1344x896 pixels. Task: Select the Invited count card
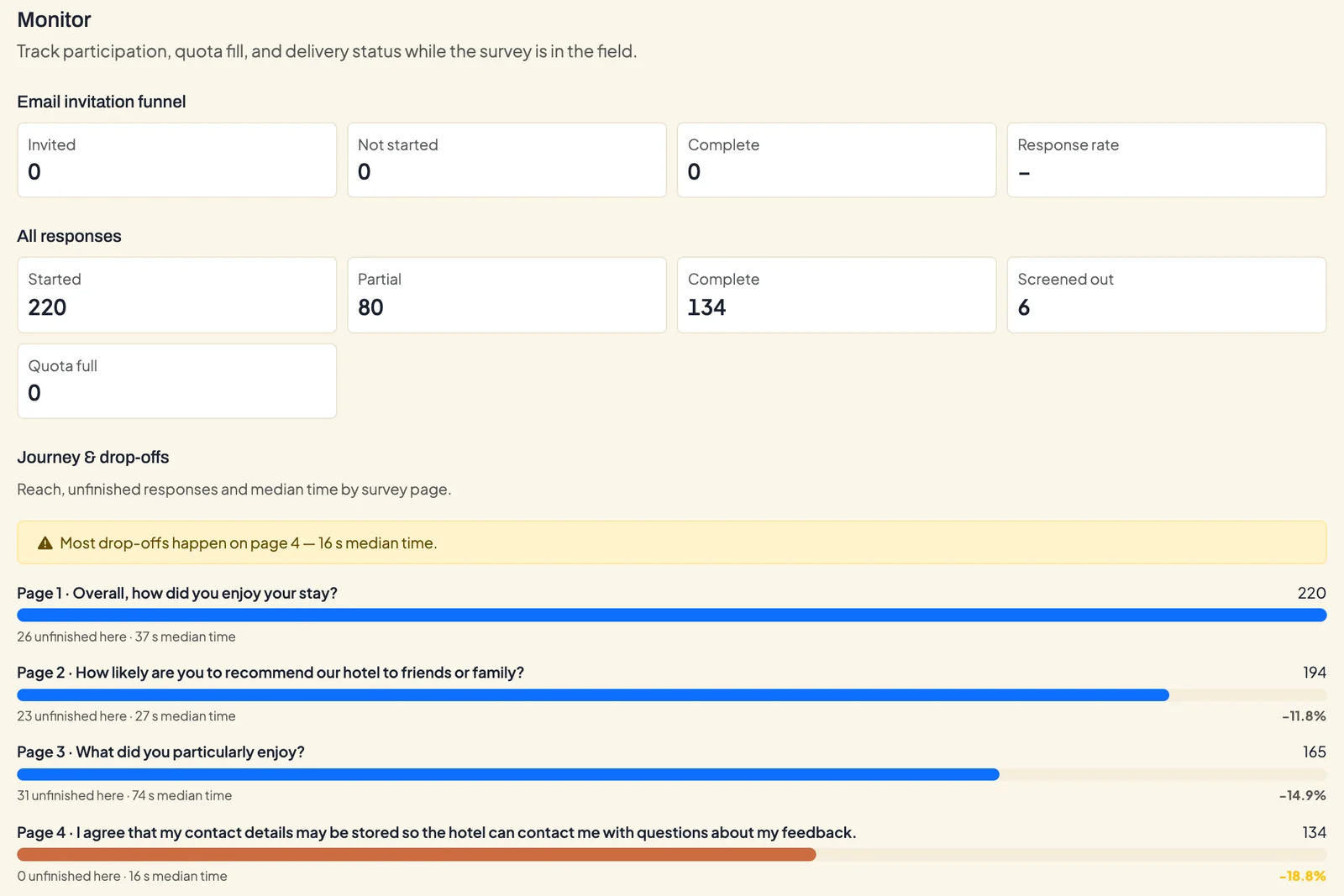click(x=177, y=160)
